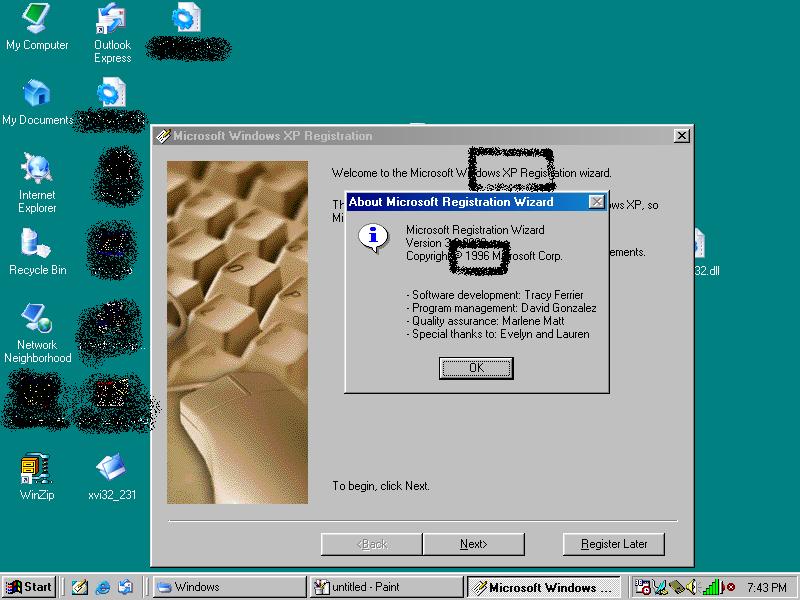The image size is (800, 600).
Task: Open Network Neighborhood on the desktop
Action: pos(37,333)
